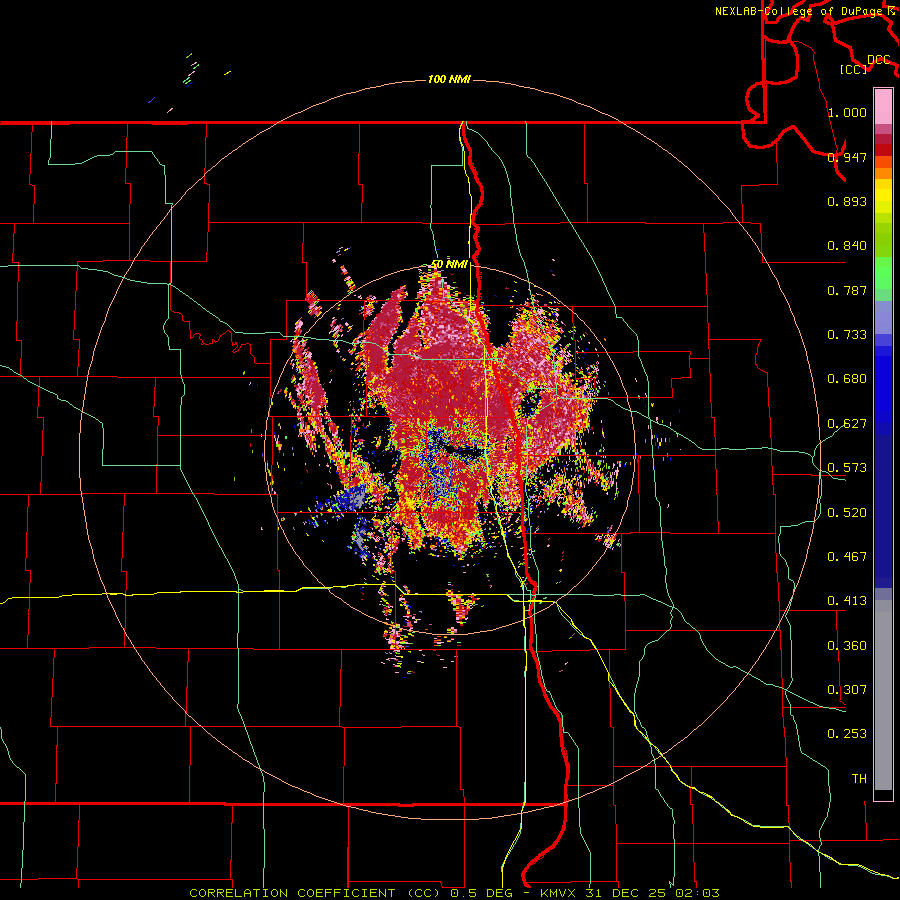Click the 0.733 scale value
This screenshot has height=900, width=900.
click(847, 335)
